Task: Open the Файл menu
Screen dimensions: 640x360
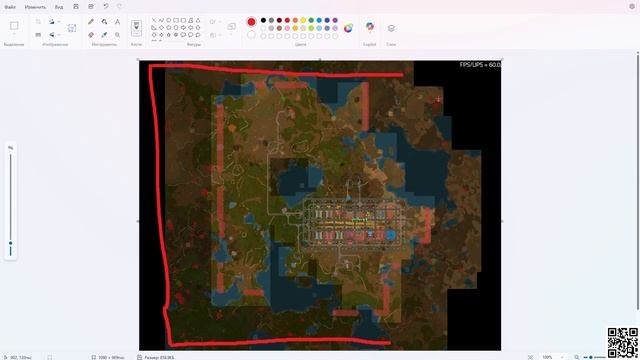Action: pos(10,7)
